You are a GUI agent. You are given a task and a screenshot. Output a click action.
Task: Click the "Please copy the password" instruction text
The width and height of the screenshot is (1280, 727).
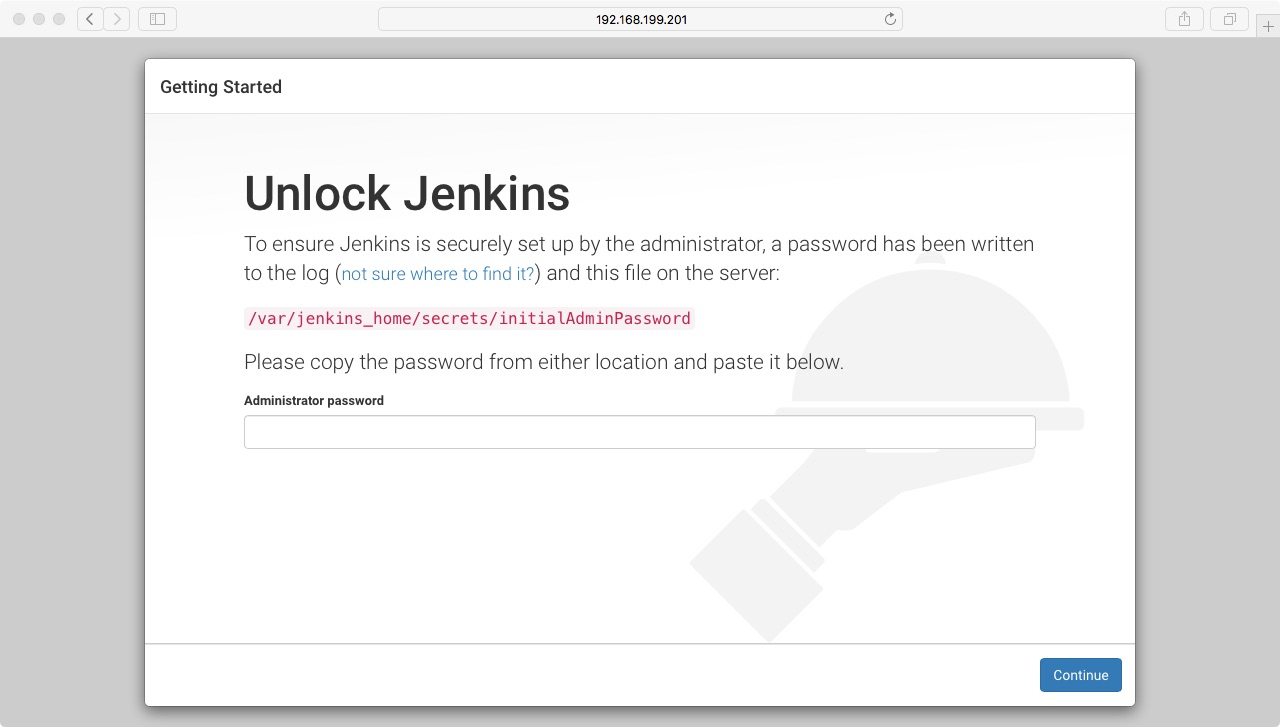[x=544, y=362]
